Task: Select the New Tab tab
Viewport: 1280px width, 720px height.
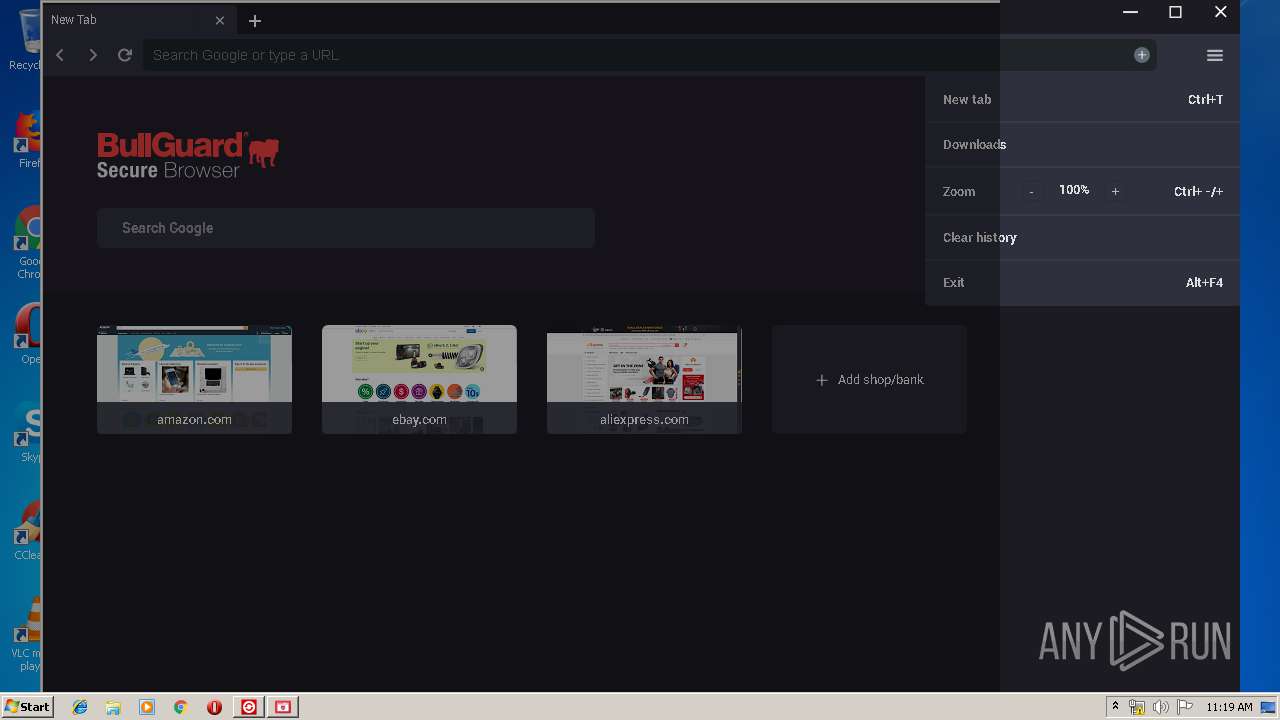Action: pyautogui.click(x=138, y=20)
